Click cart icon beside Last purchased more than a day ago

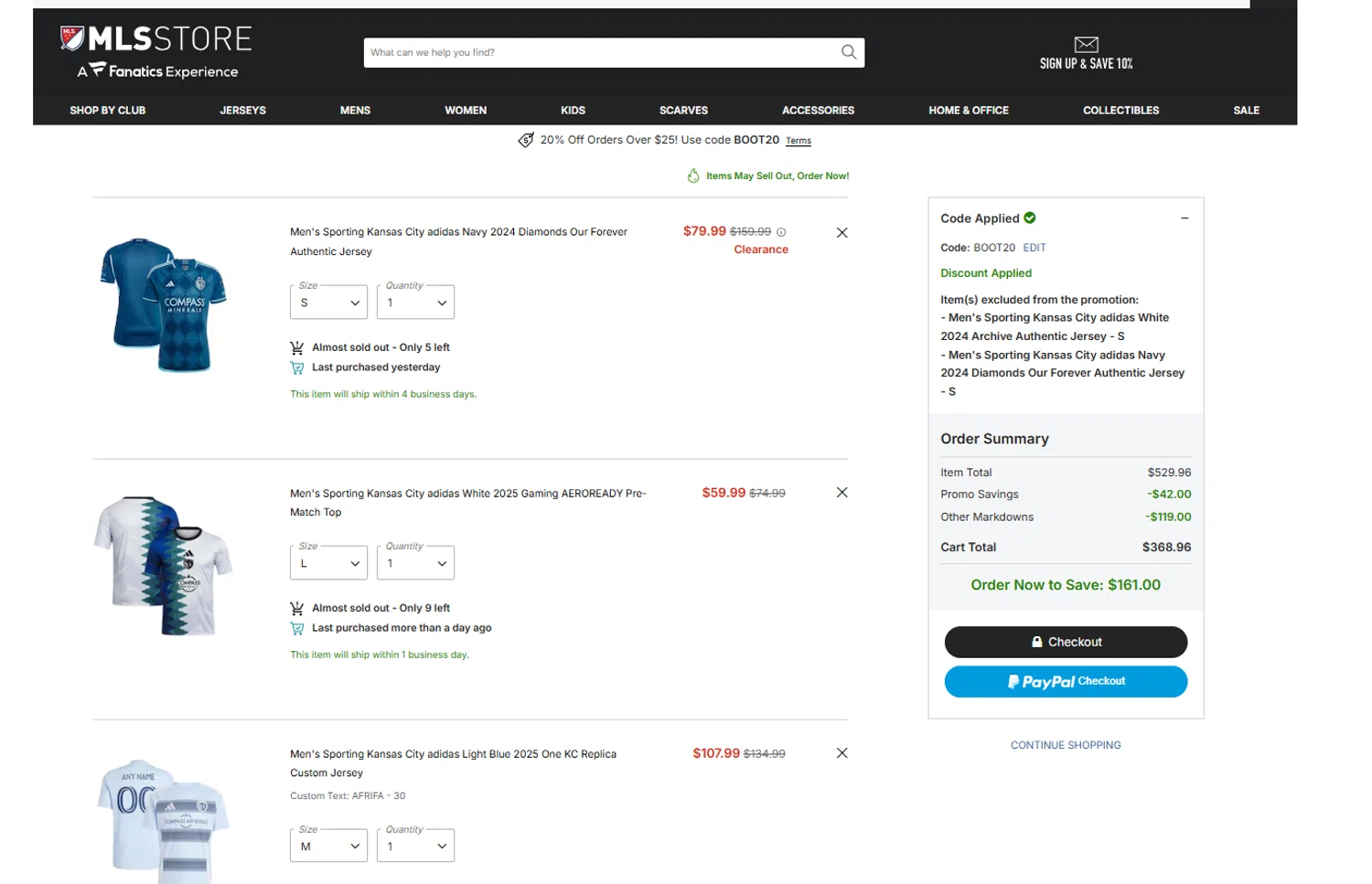coord(296,628)
